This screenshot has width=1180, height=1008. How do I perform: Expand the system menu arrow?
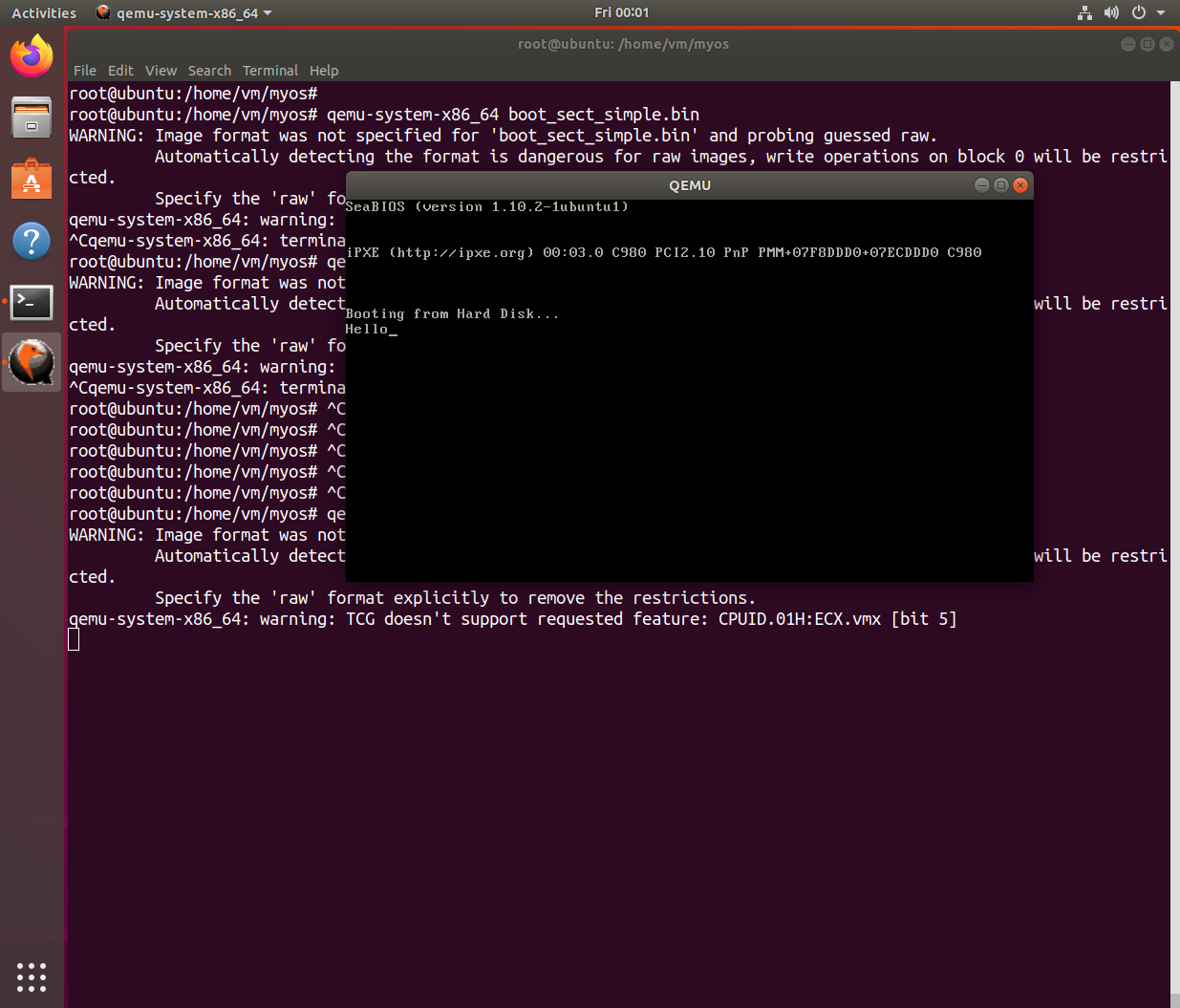(1161, 13)
